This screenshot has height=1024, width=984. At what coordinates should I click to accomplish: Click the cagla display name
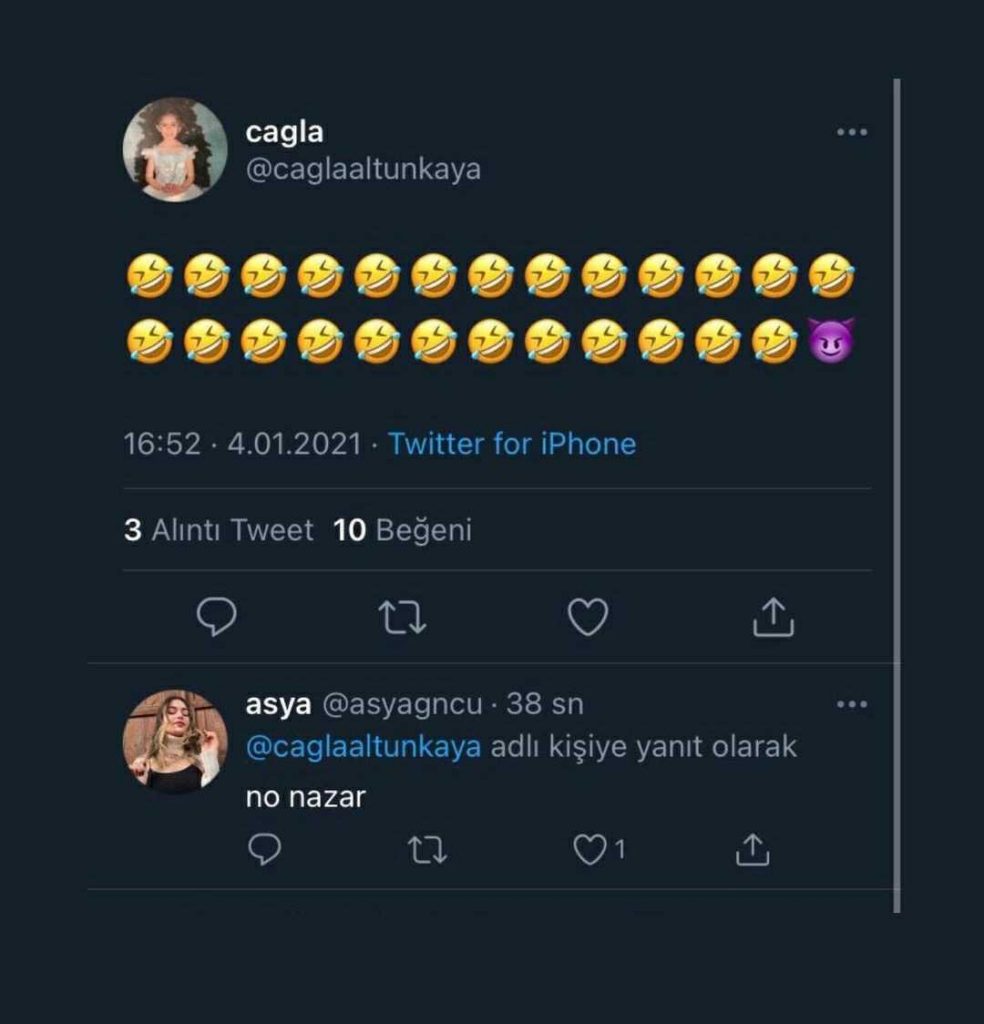point(284,132)
